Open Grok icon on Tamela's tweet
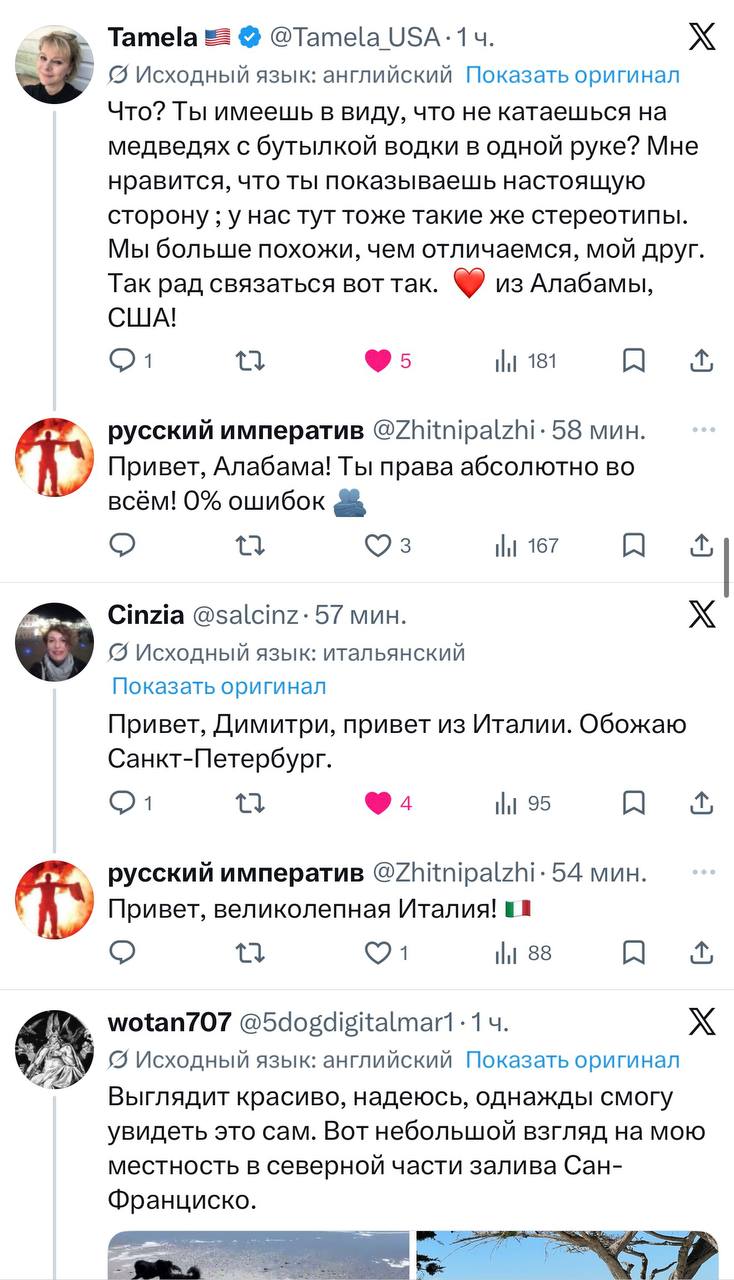This screenshot has width=734, height=1280. point(702,37)
